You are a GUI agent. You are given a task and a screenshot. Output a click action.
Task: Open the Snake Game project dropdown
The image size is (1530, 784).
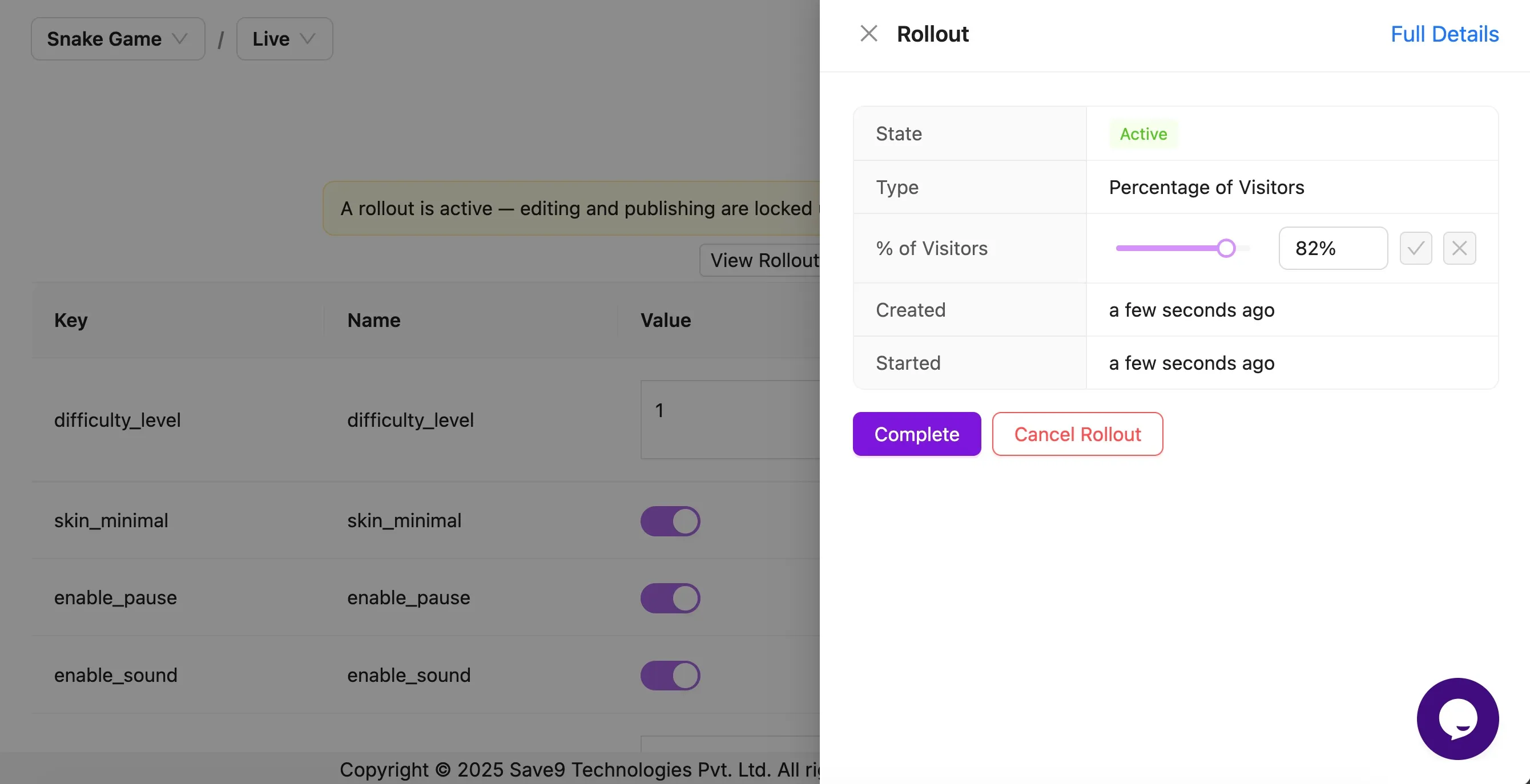118,39
